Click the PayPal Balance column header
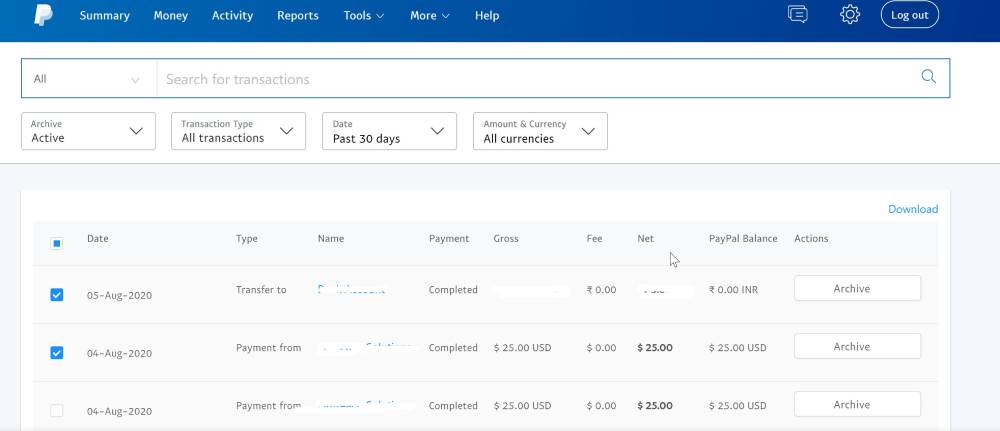 pyautogui.click(x=743, y=238)
